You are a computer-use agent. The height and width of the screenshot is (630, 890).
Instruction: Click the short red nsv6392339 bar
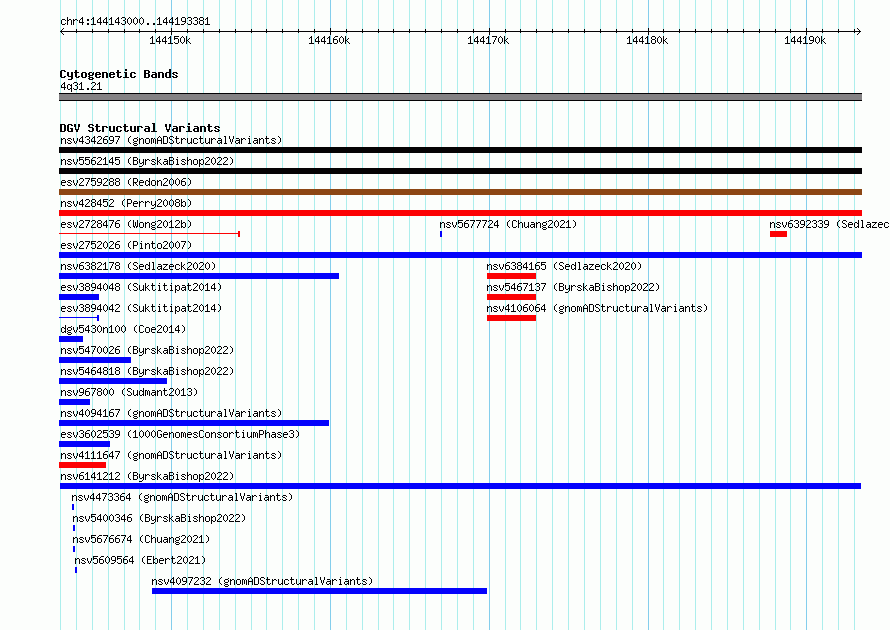click(x=778, y=234)
